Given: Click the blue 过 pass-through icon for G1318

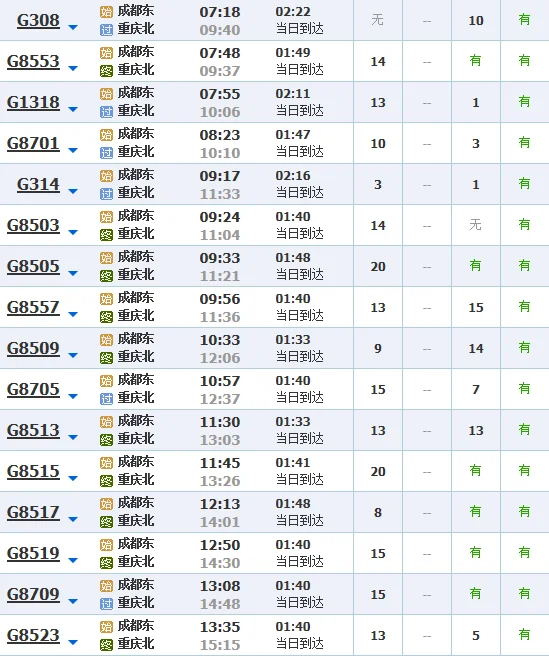Looking at the screenshot, I should 106,112.
